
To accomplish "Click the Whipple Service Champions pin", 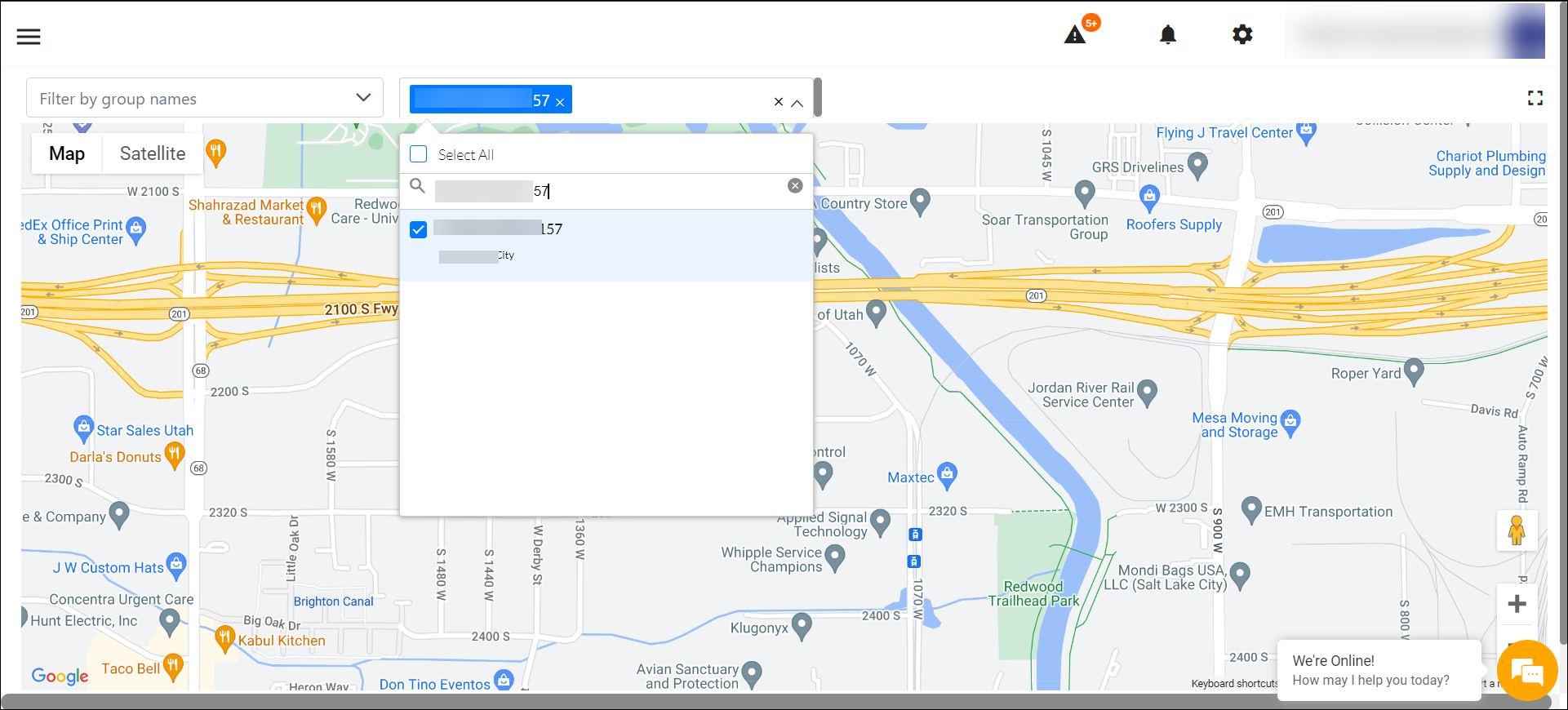I will 834,558.
